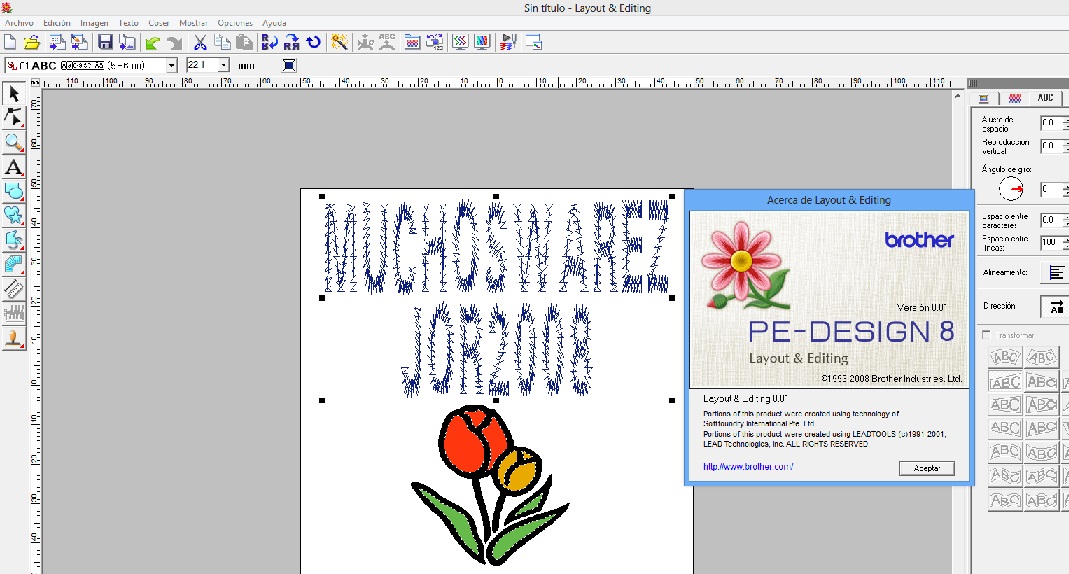Open the Edición menu
This screenshot has width=1069, height=574.
[x=57, y=22]
